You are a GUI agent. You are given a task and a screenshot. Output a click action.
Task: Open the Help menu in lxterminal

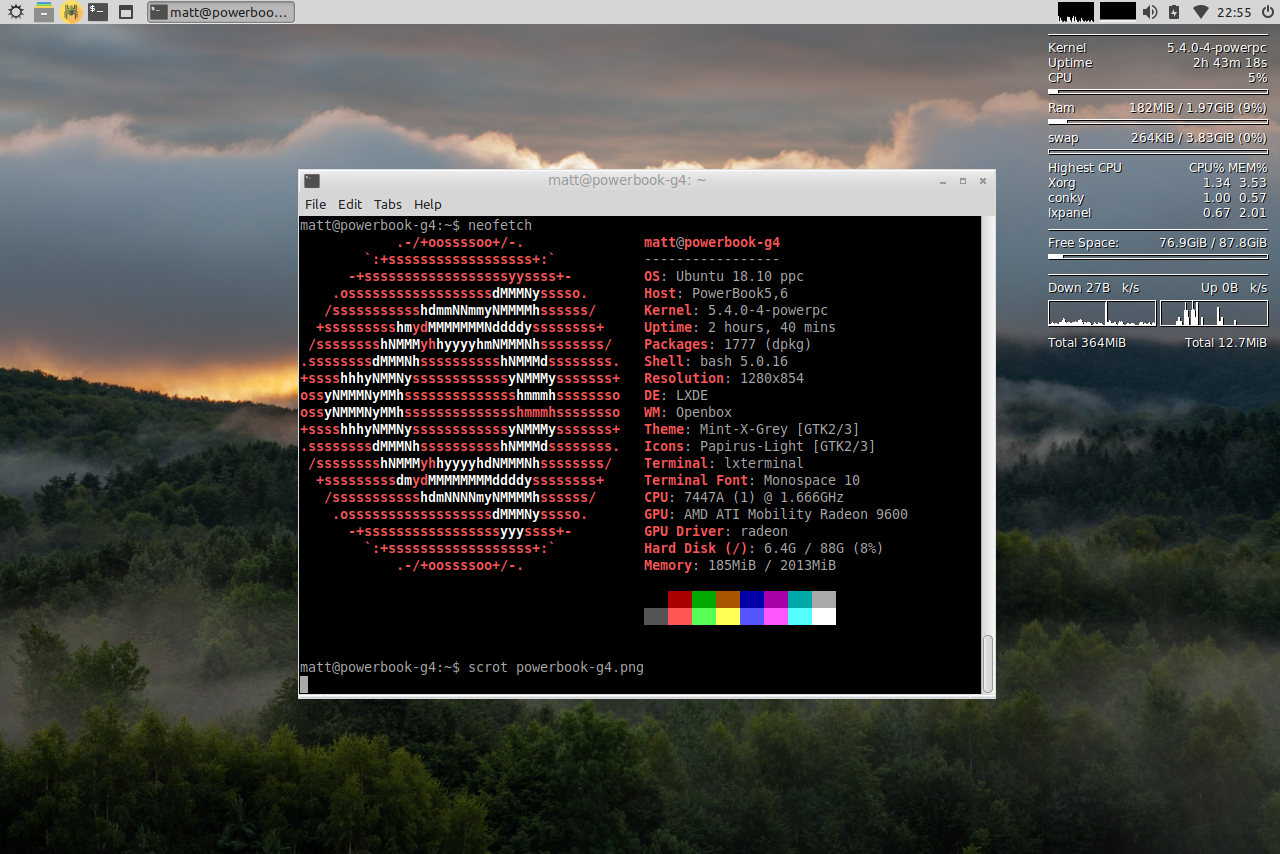(x=428, y=204)
